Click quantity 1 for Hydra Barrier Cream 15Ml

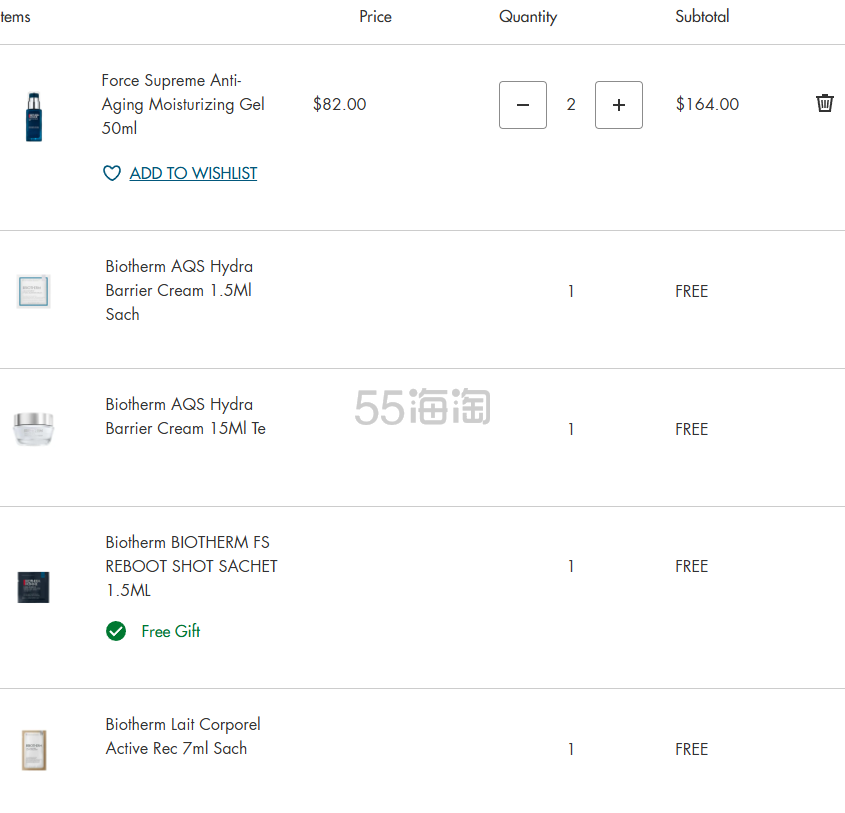(571, 429)
